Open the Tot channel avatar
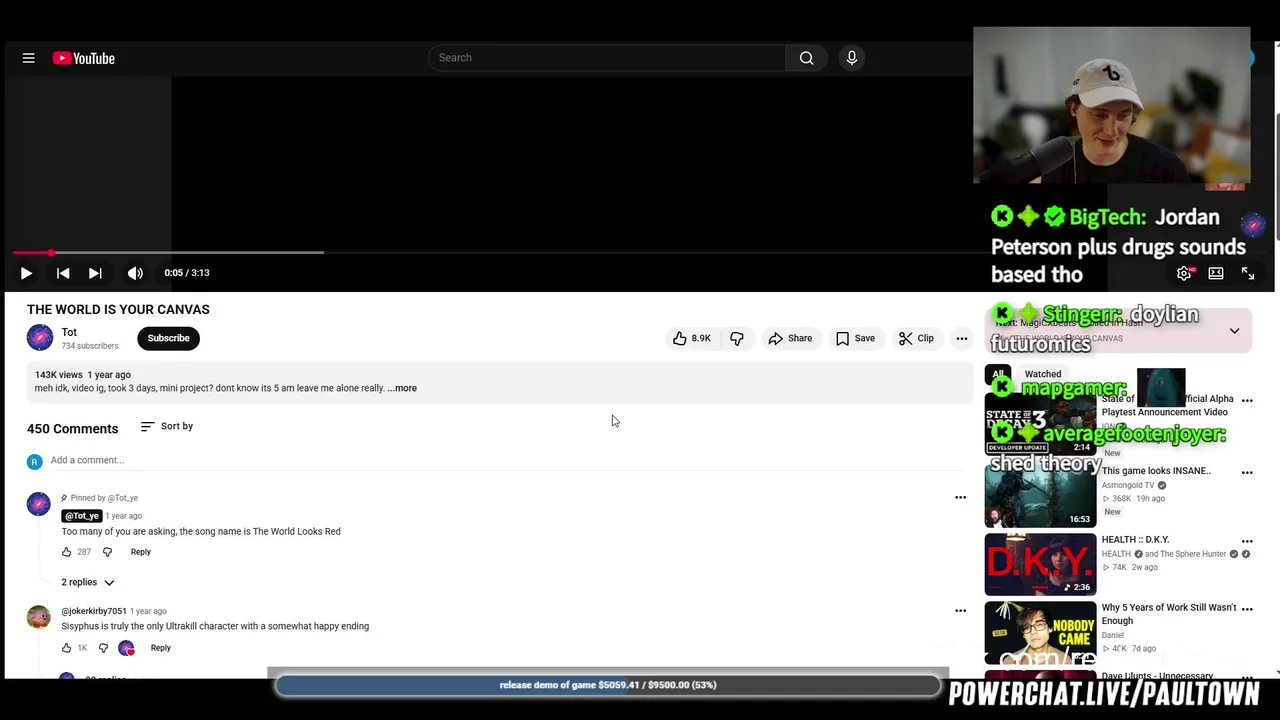Image resolution: width=1280 pixels, height=720 pixels. point(40,338)
